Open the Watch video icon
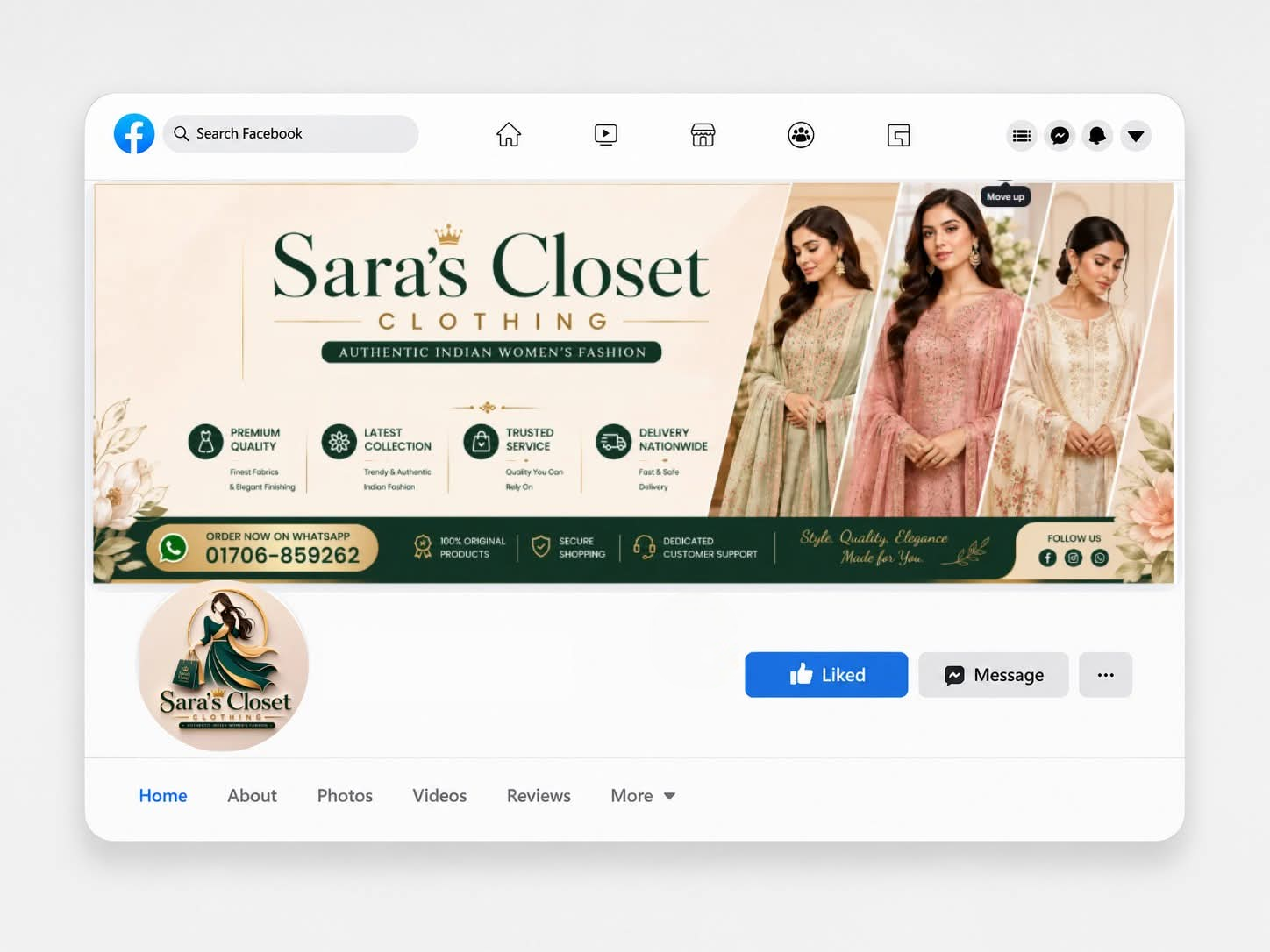This screenshot has height=952, width=1270. click(x=606, y=135)
